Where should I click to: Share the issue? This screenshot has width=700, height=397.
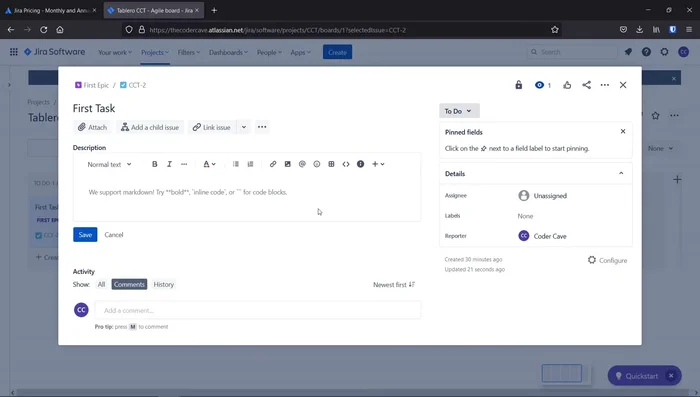(x=587, y=85)
